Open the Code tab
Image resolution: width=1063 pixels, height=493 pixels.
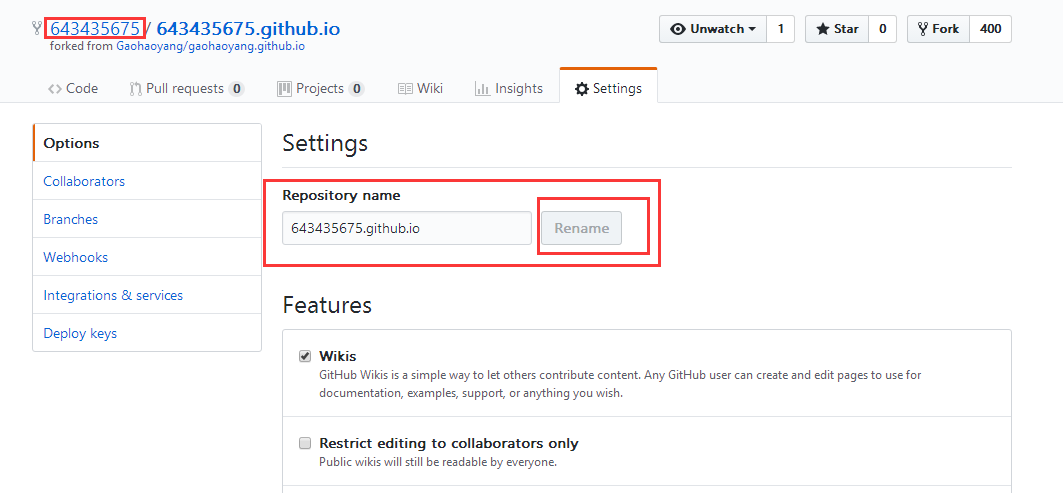click(x=73, y=88)
